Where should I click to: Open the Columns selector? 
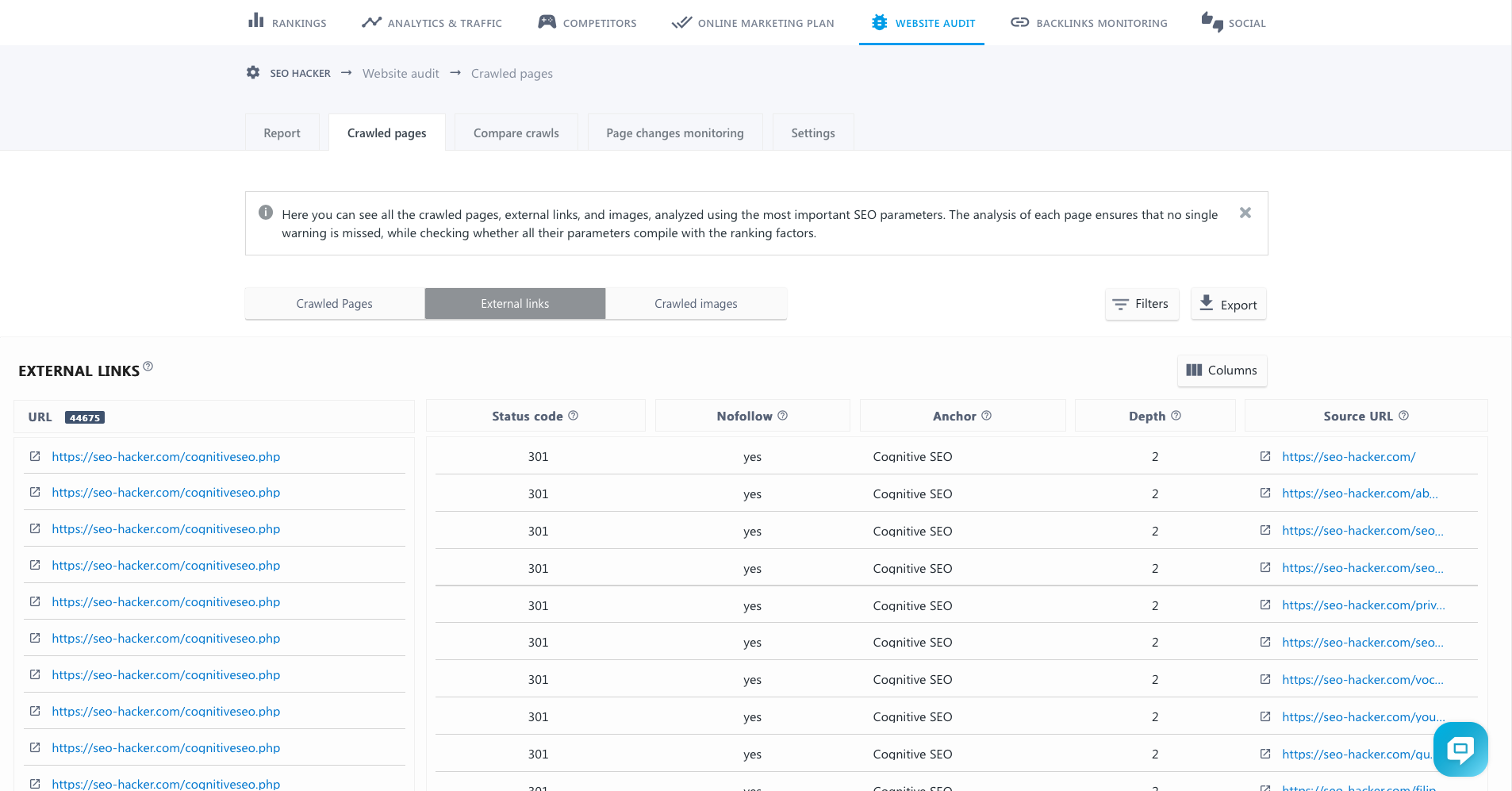click(1222, 371)
